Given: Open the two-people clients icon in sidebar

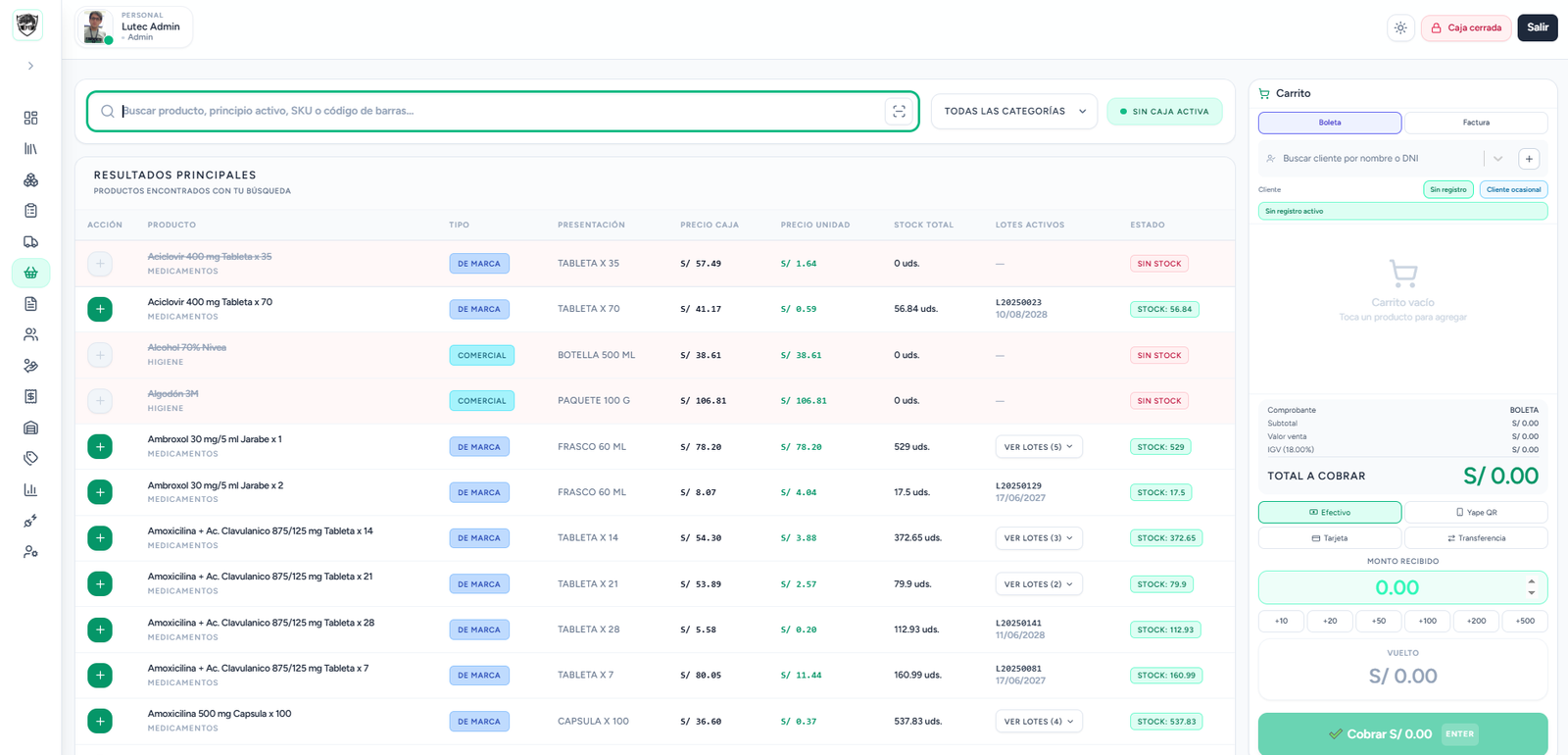Looking at the screenshot, I should point(30,334).
